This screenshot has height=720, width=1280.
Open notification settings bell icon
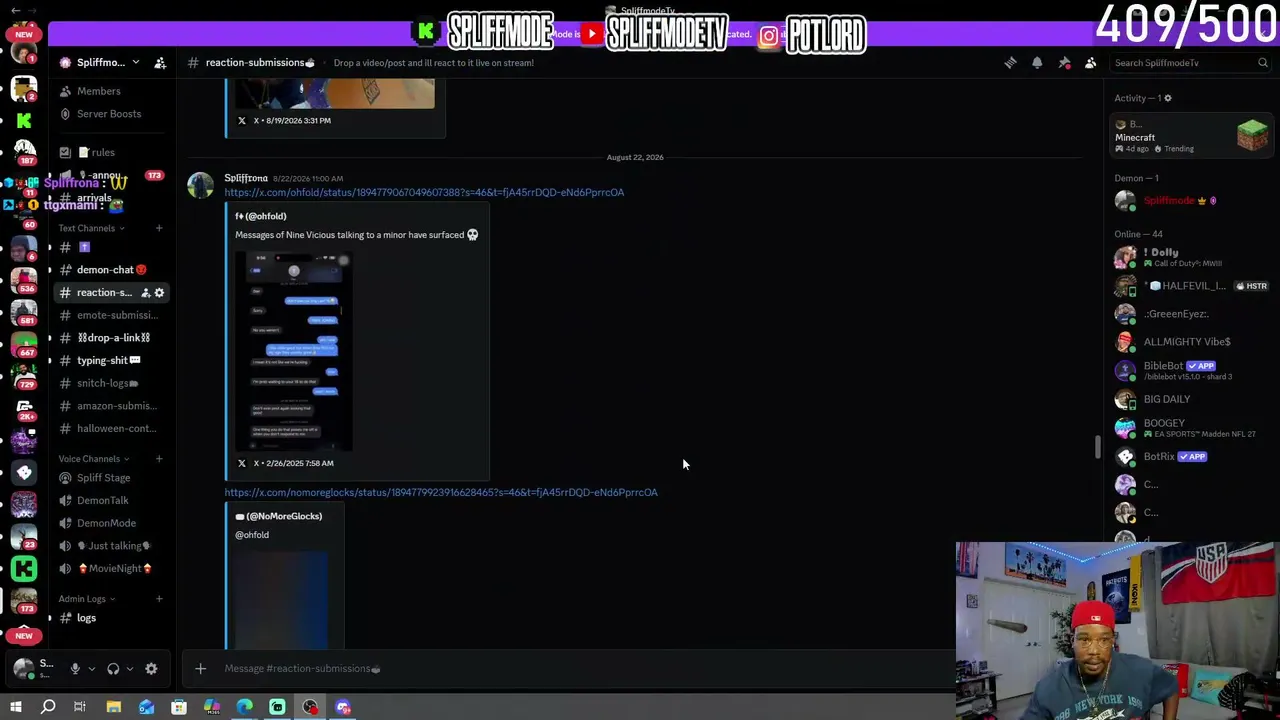(x=1037, y=63)
